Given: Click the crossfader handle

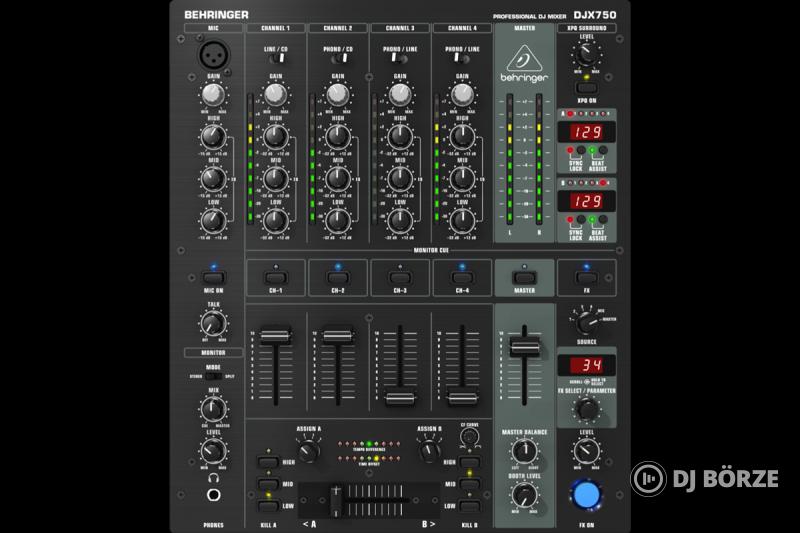Looking at the screenshot, I should coord(335,501).
